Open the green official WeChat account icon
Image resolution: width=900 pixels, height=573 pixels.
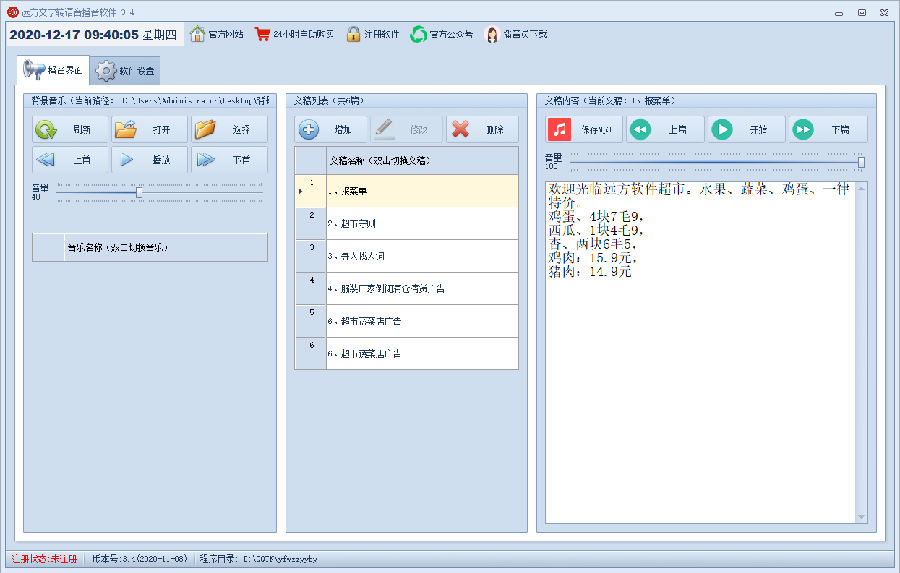418,34
